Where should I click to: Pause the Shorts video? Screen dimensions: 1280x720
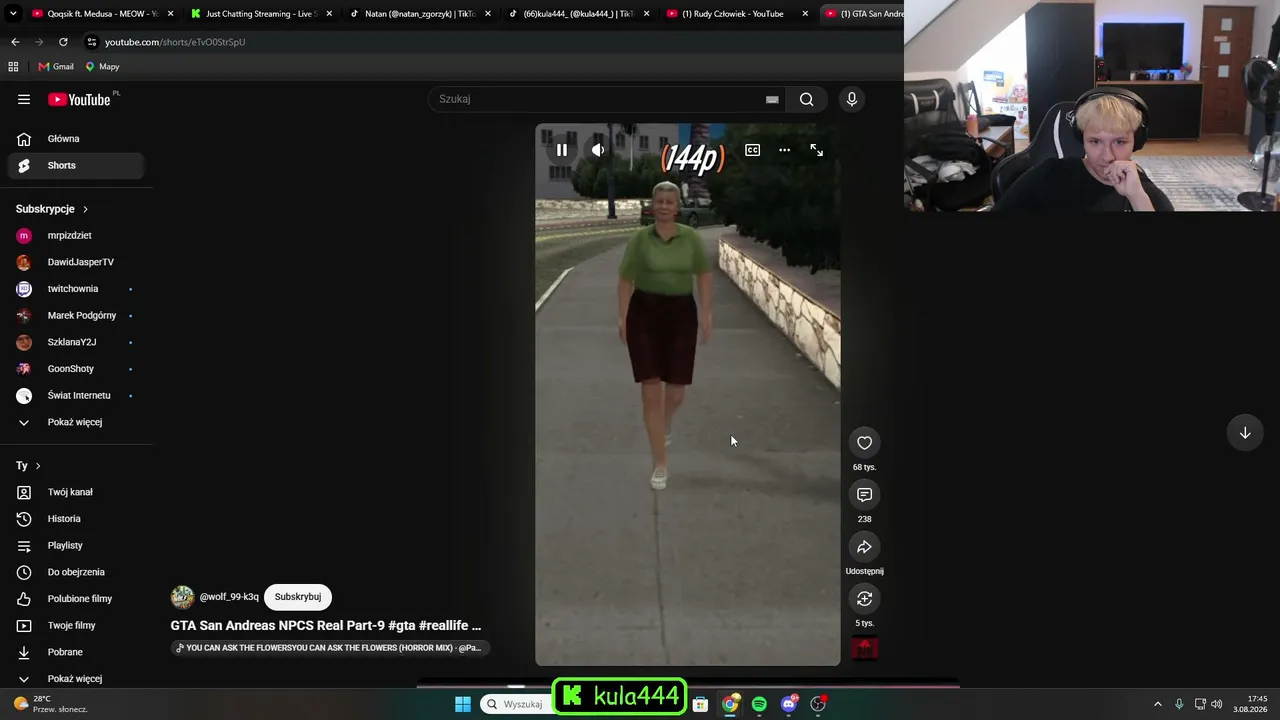pos(562,150)
